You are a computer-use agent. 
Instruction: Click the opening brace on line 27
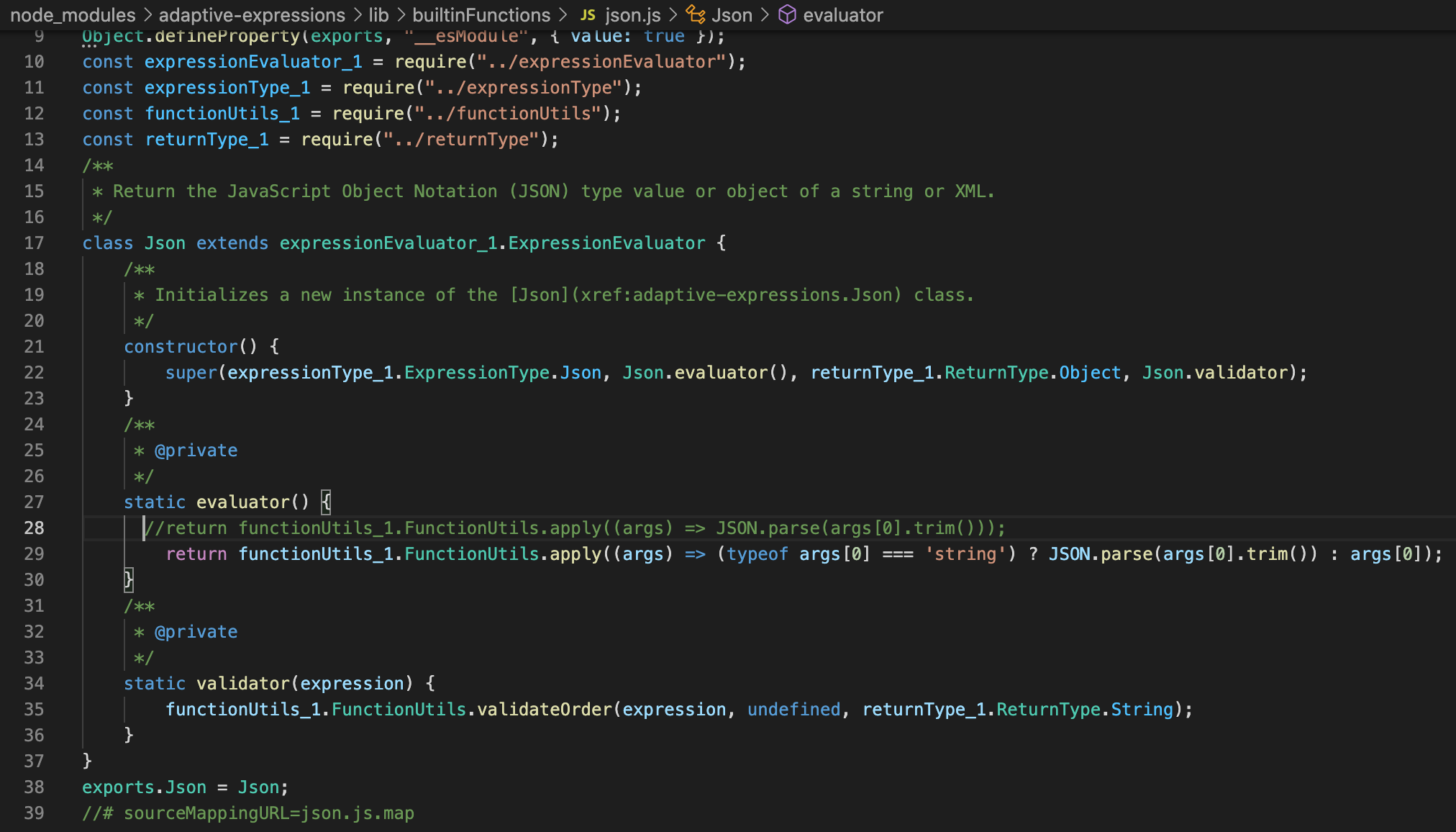pos(326,502)
